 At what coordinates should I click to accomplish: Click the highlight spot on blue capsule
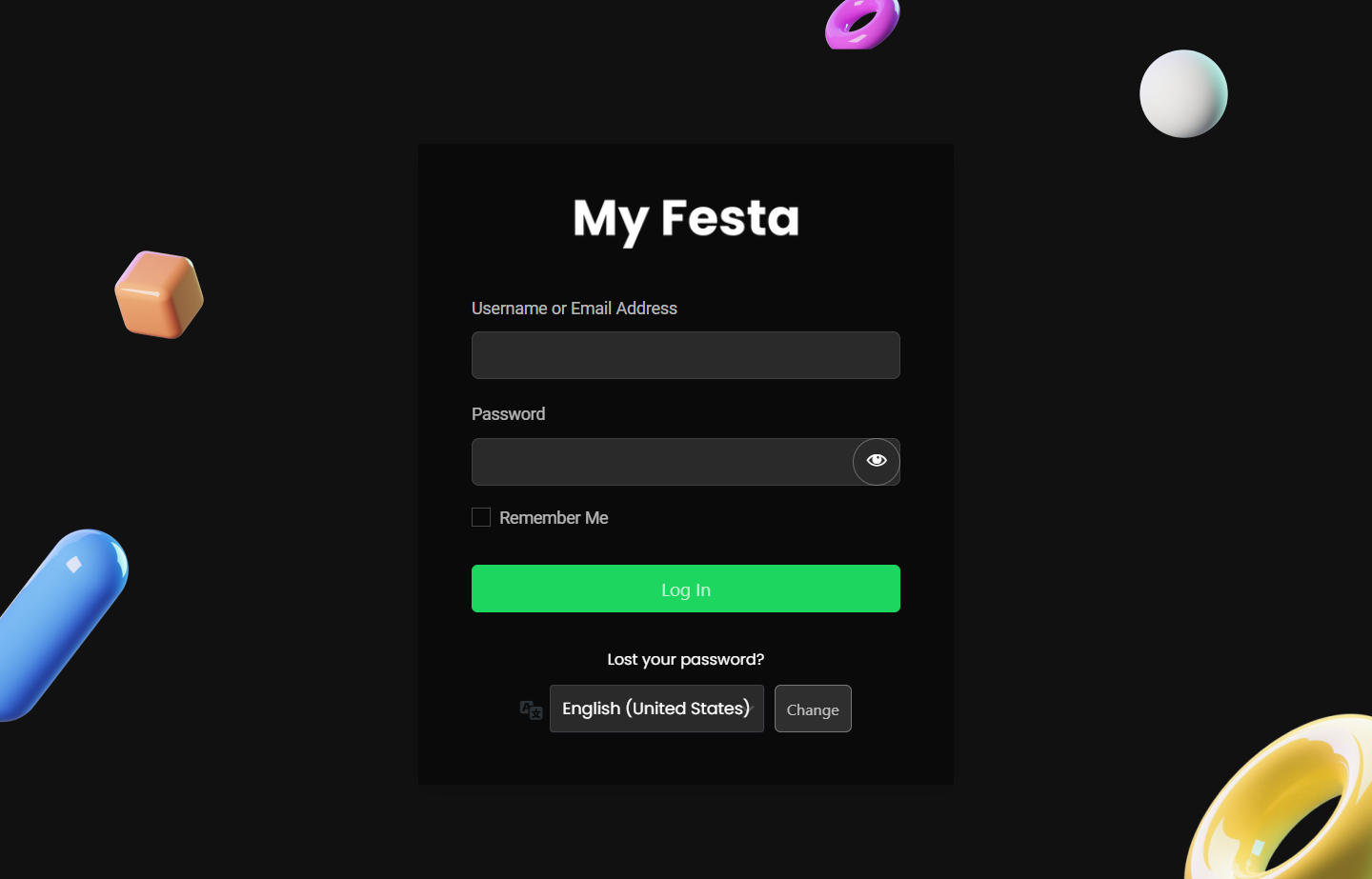pyautogui.click(x=73, y=565)
